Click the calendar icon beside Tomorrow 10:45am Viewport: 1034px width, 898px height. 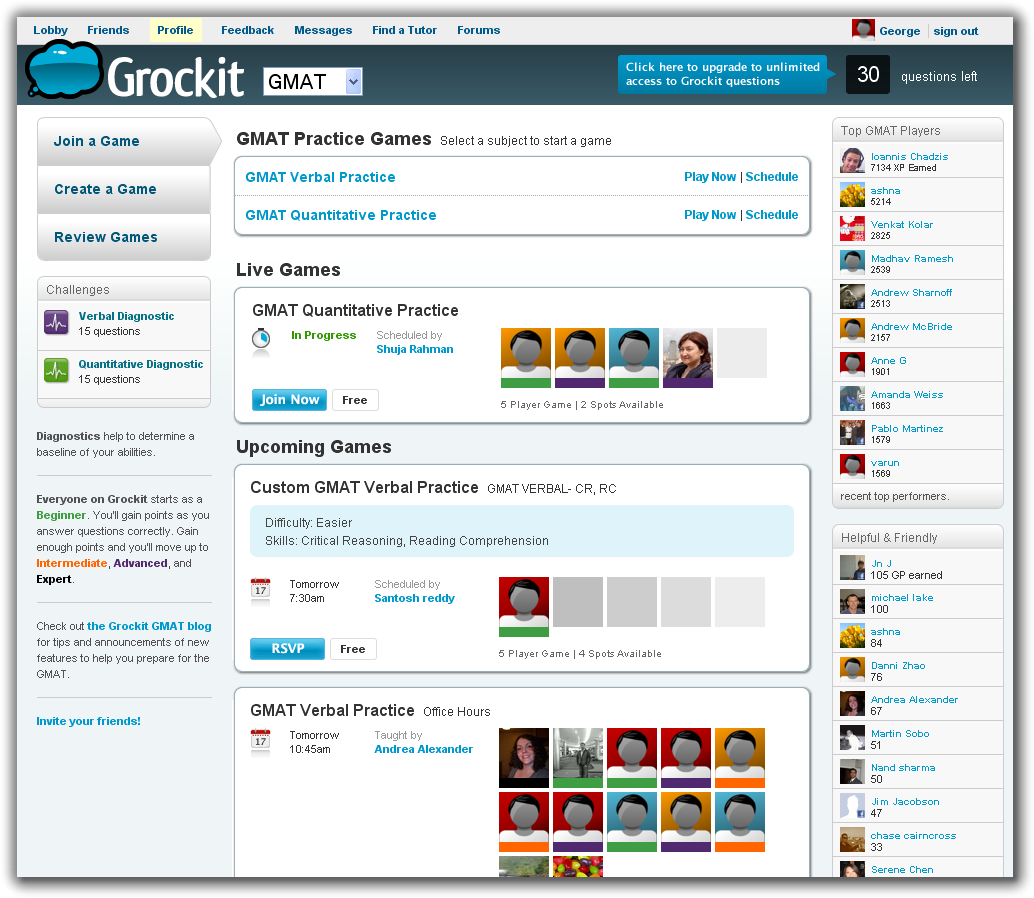[260, 740]
